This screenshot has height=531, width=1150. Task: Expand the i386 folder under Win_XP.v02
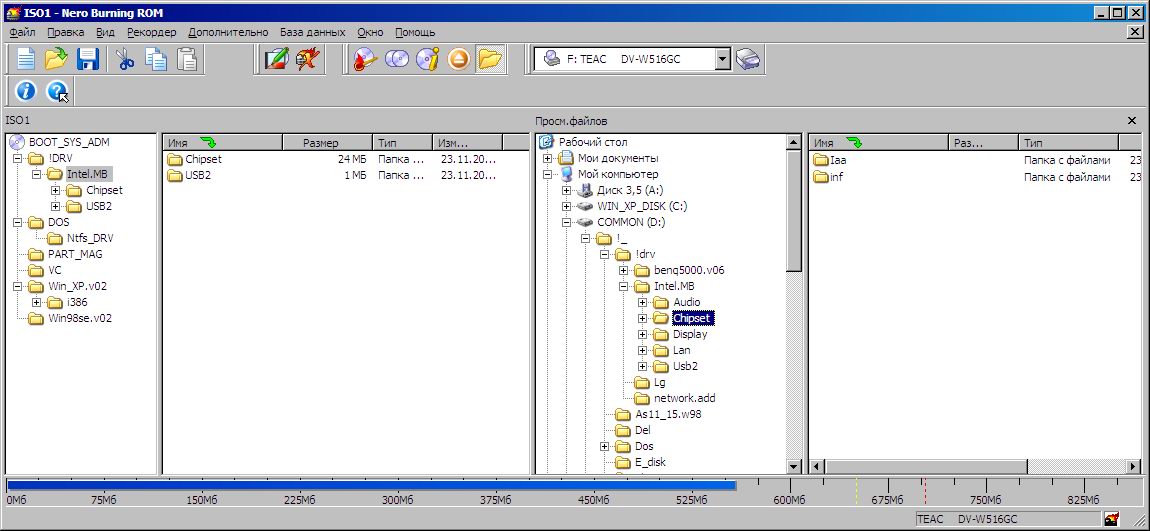pyautogui.click(x=36, y=302)
